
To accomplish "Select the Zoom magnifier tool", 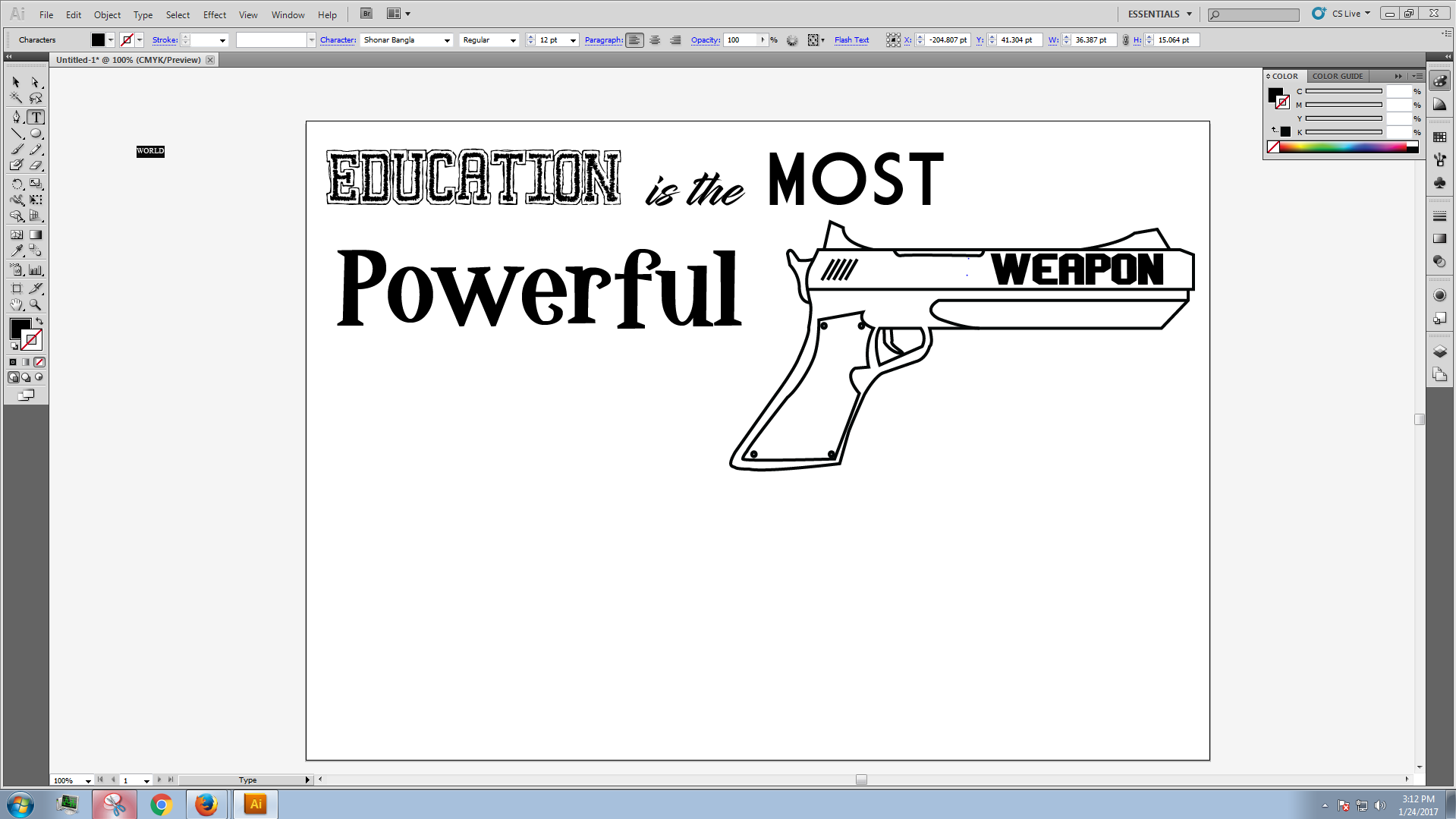I will tap(36, 305).
